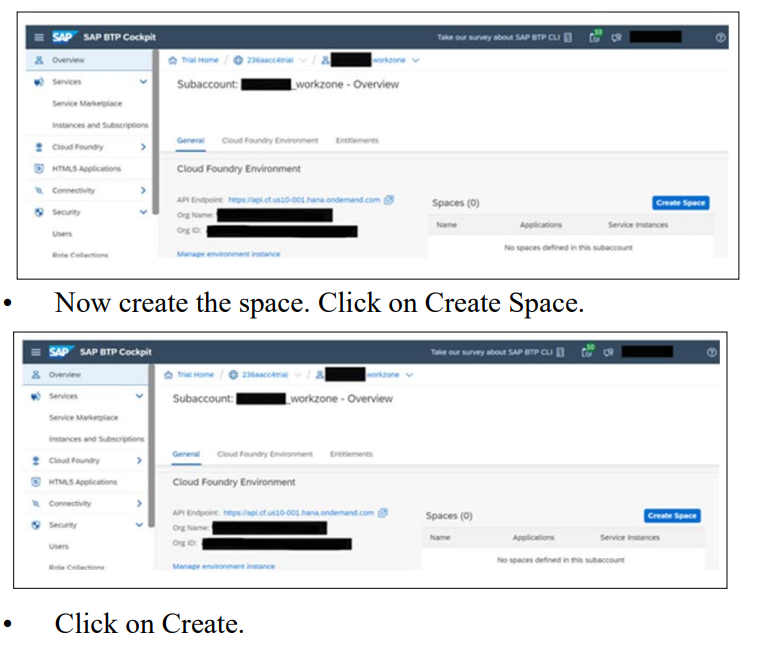Click the Security shield icon, second screenshot

point(36,525)
